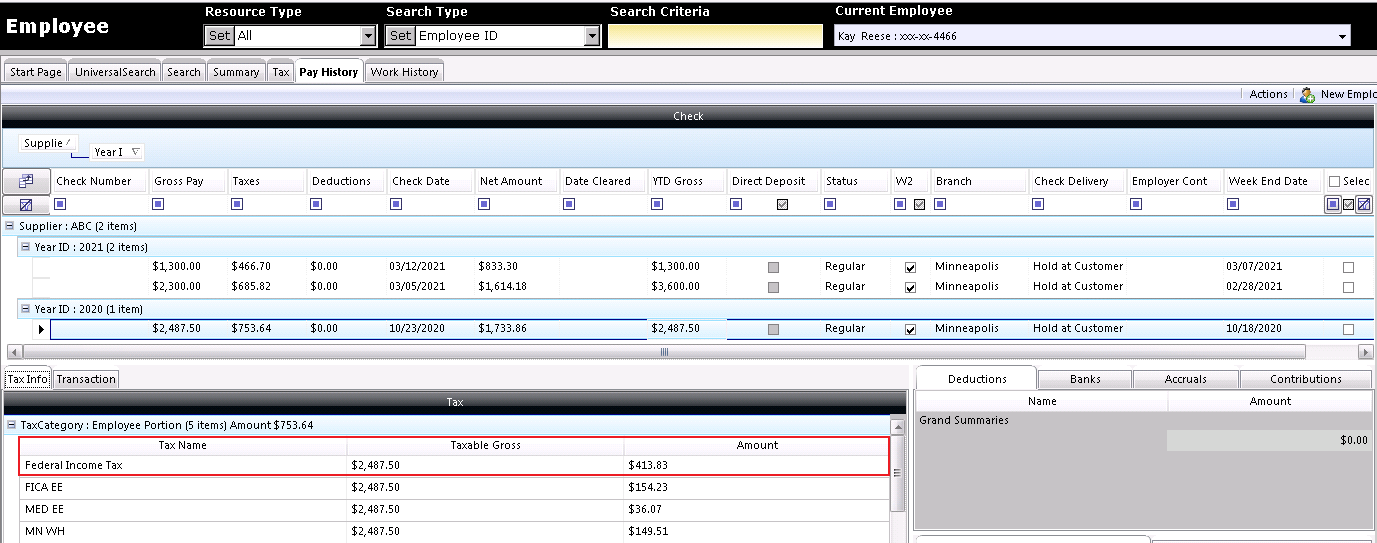
Task: Click the New Employee person icon
Action: [1307, 94]
